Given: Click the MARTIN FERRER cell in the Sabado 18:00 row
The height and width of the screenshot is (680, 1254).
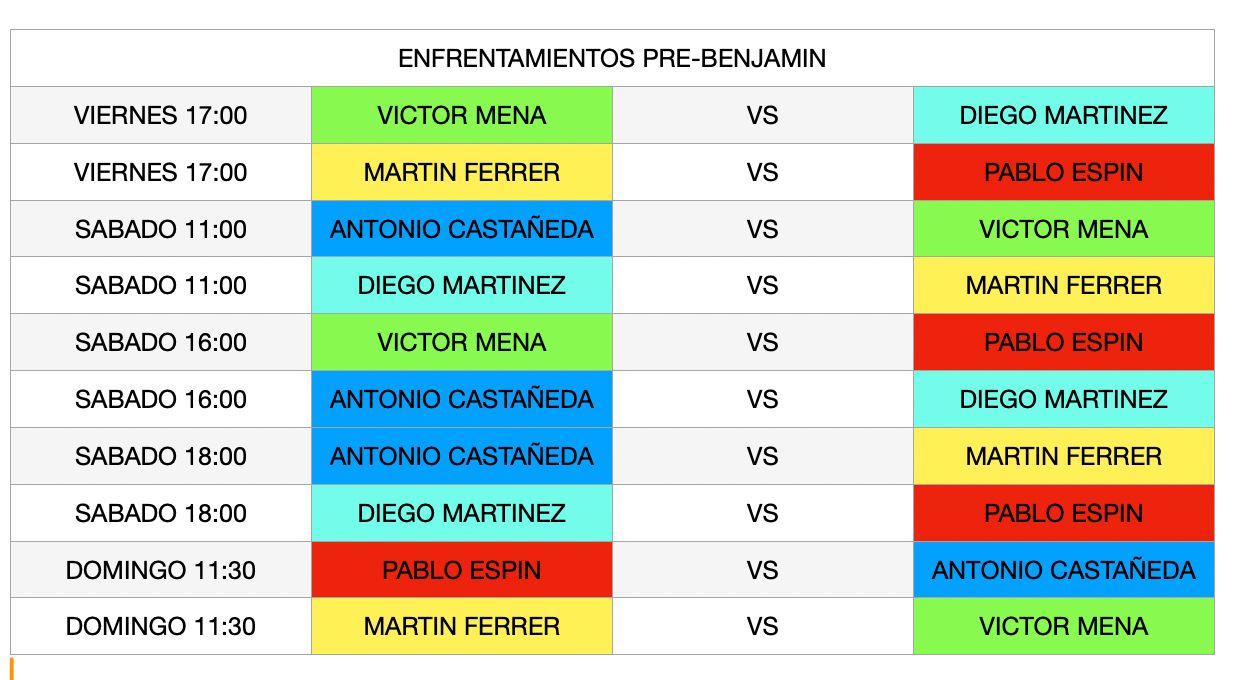Looking at the screenshot, I should click(1063, 456).
